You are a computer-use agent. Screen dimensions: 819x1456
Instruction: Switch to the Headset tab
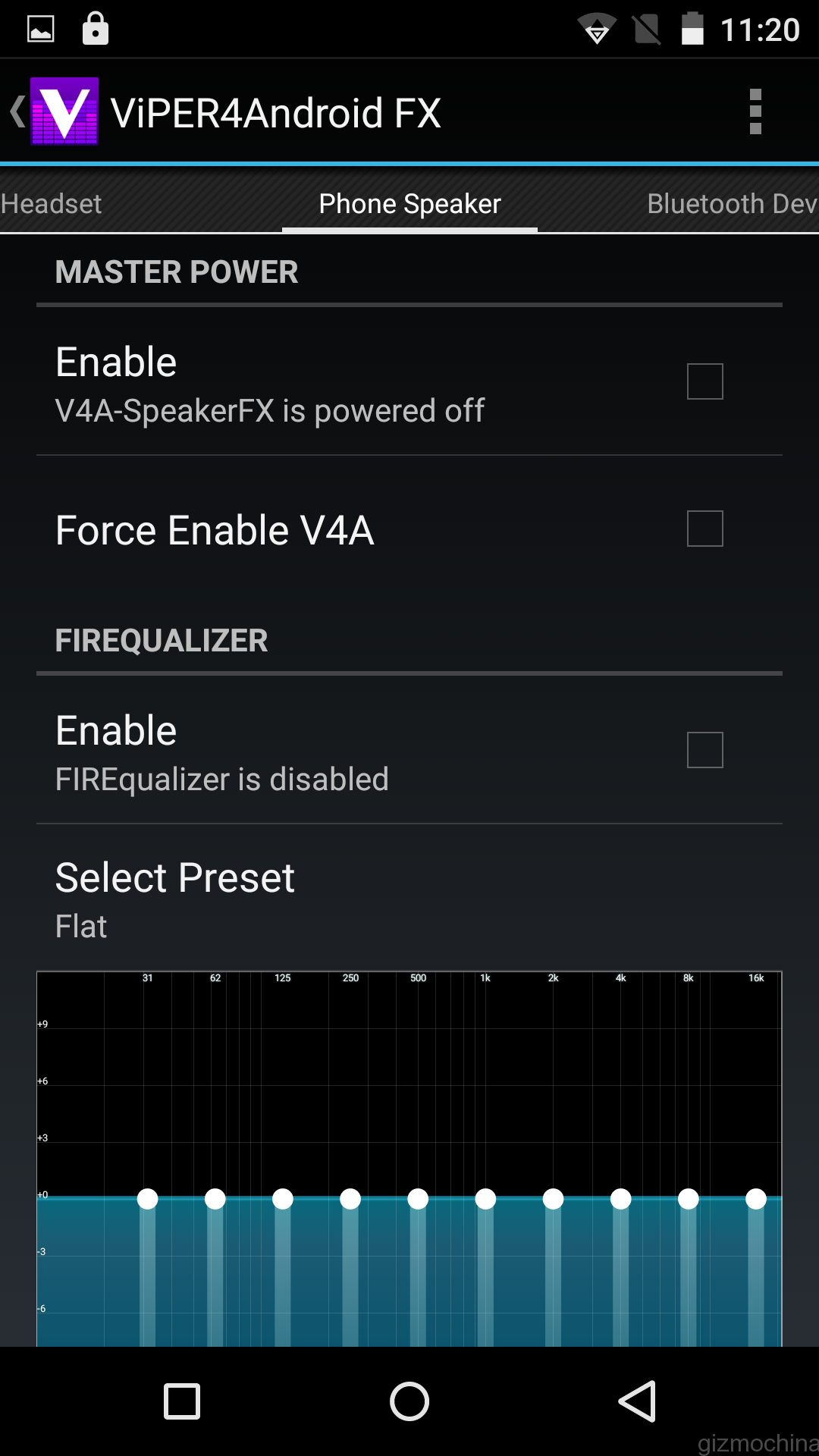[x=52, y=203]
